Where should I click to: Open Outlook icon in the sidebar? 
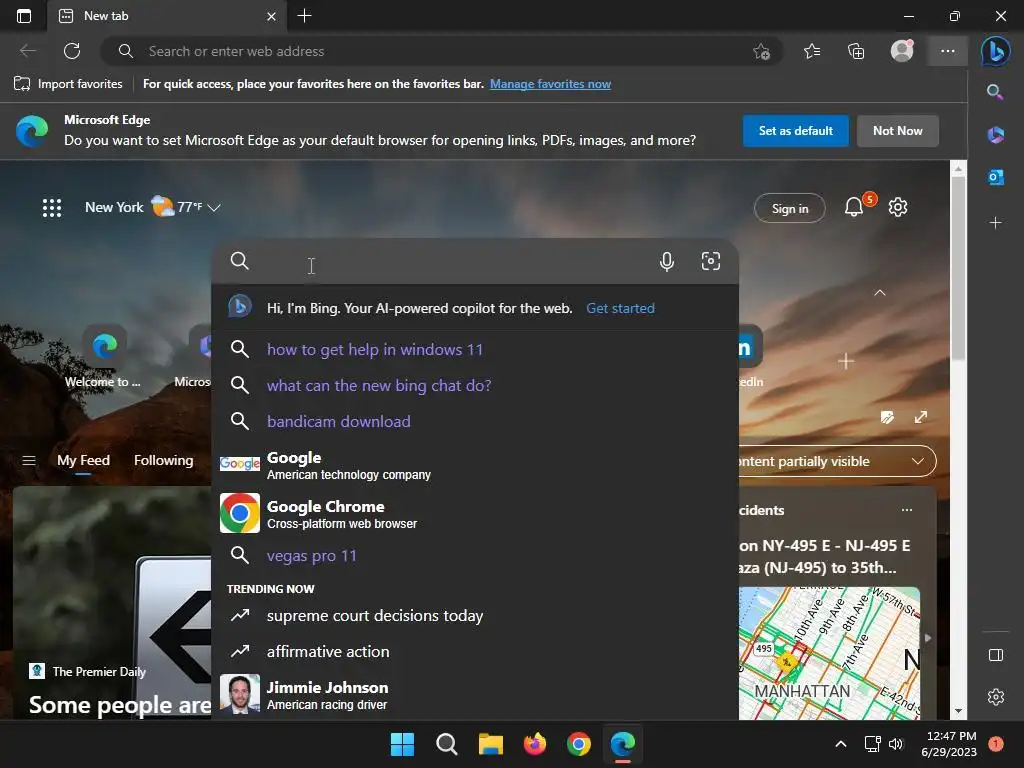[995, 177]
